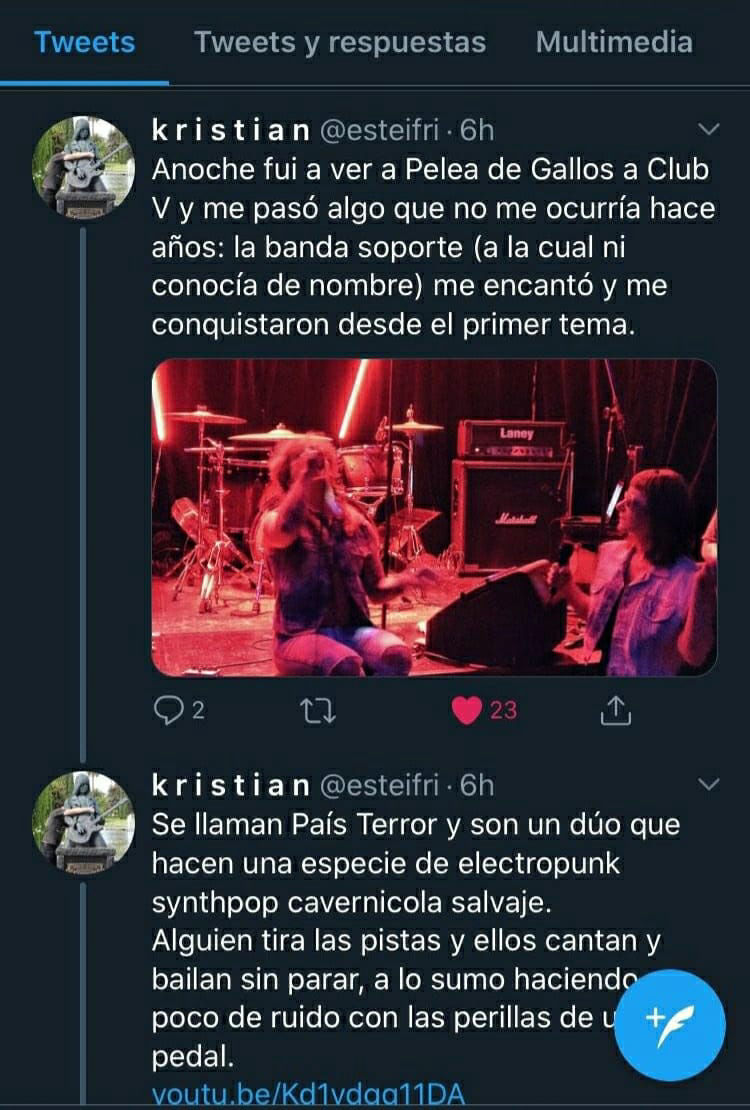Image resolution: width=750 pixels, height=1110 pixels.
Task: Tap the share icon under the concert photo
Action: coord(615,710)
